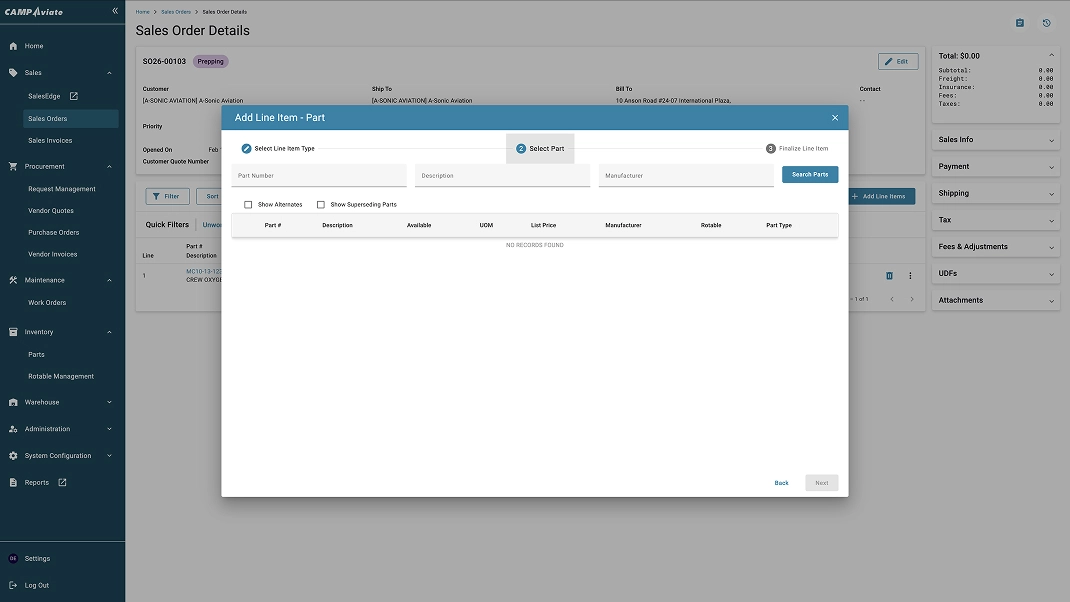Enable Show Alternates checkbox
Image resolution: width=1070 pixels, height=602 pixels.
(x=248, y=205)
